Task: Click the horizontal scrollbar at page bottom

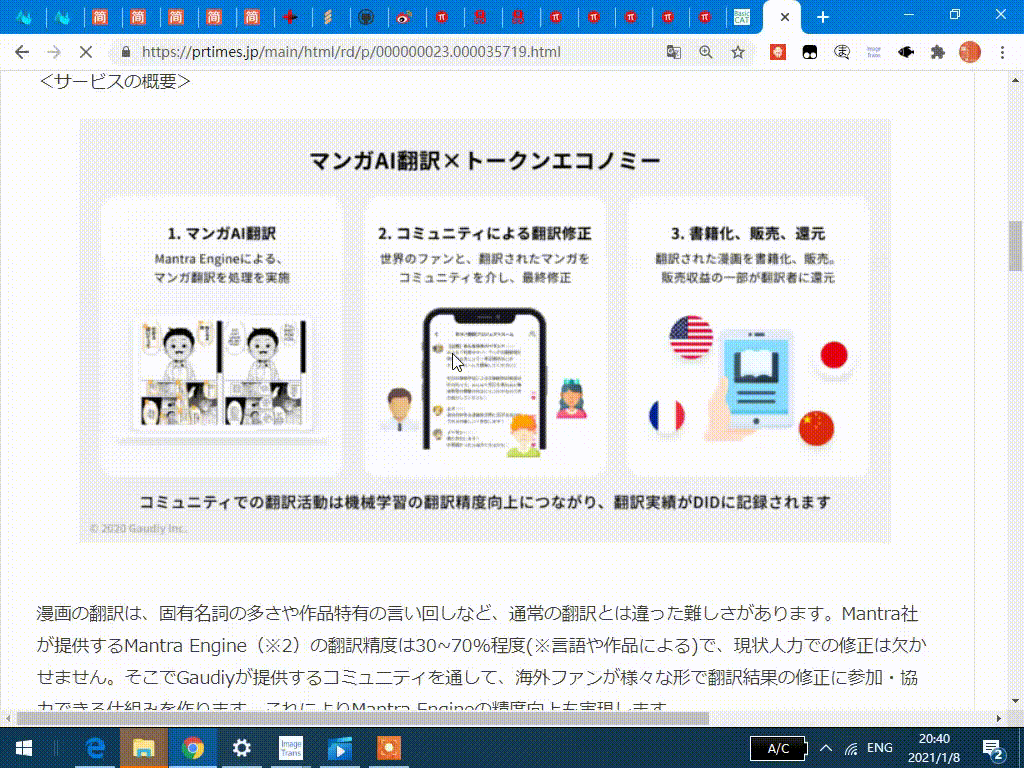Action: pos(362,718)
